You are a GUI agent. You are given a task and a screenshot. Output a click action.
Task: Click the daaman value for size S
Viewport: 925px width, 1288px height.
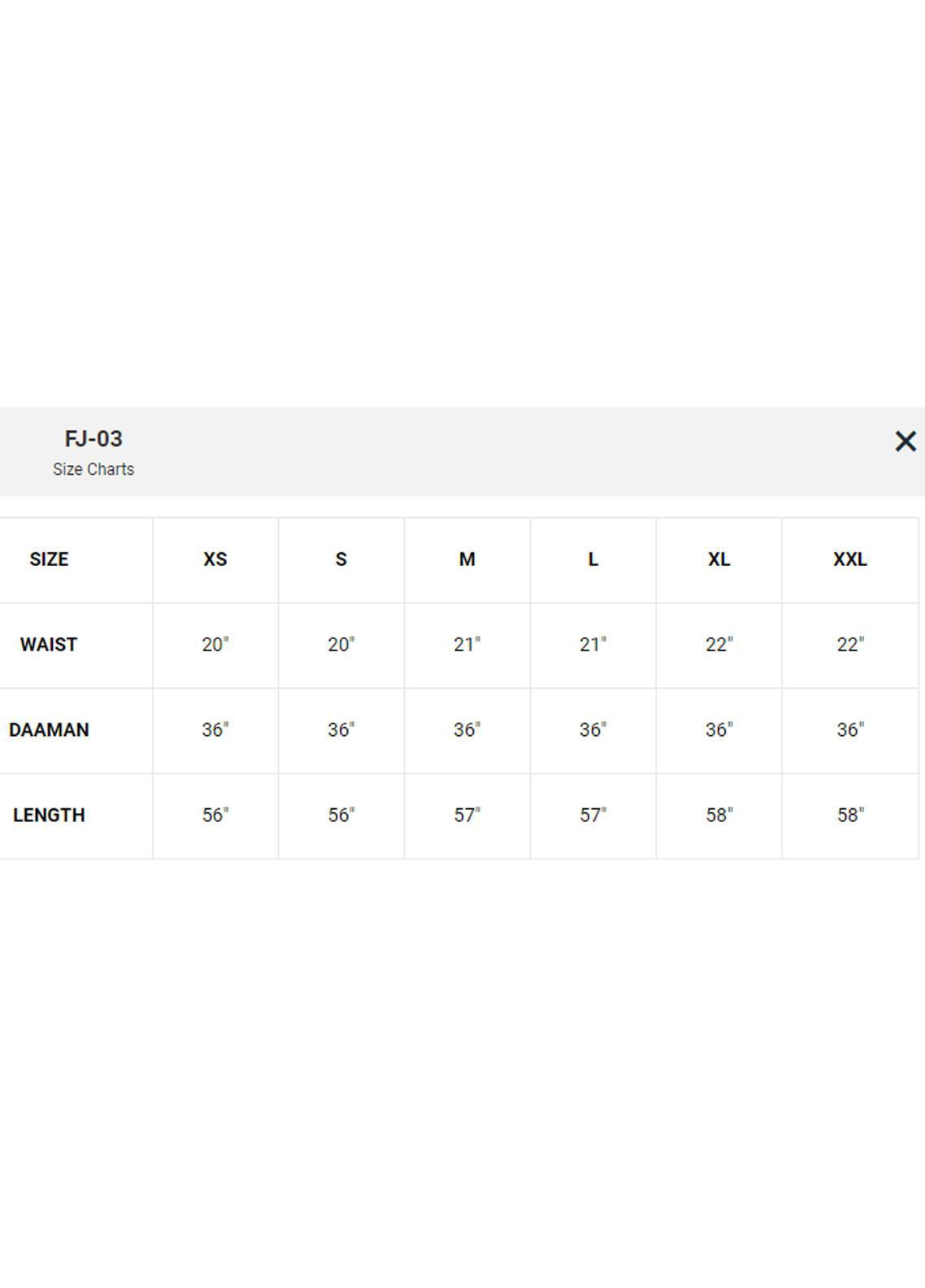click(x=341, y=730)
